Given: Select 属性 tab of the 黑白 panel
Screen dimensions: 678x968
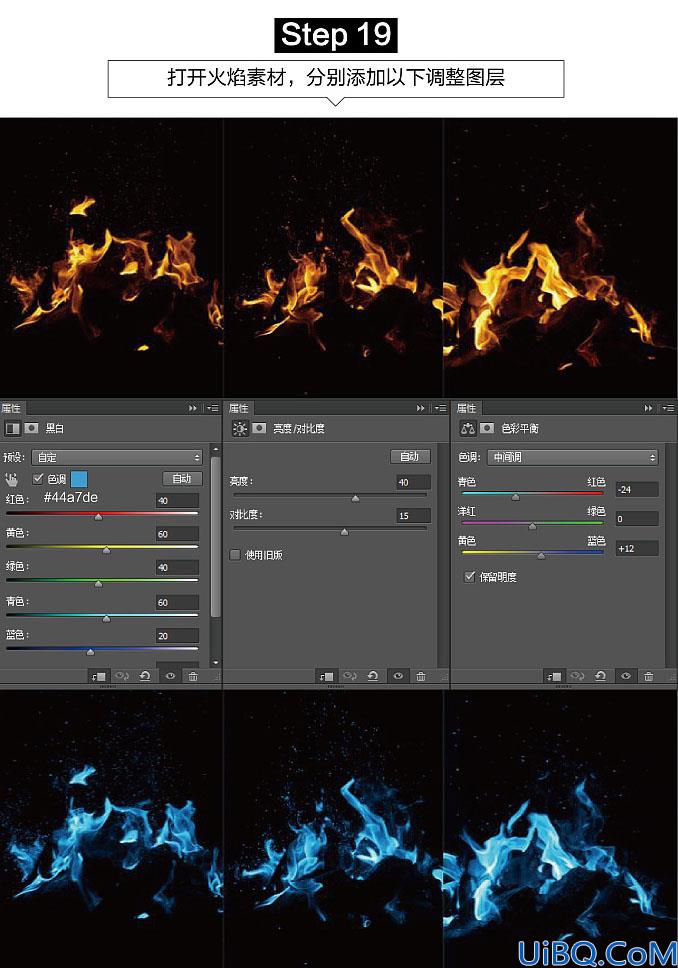Looking at the screenshot, I should pyautogui.click(x=11, y=408).
